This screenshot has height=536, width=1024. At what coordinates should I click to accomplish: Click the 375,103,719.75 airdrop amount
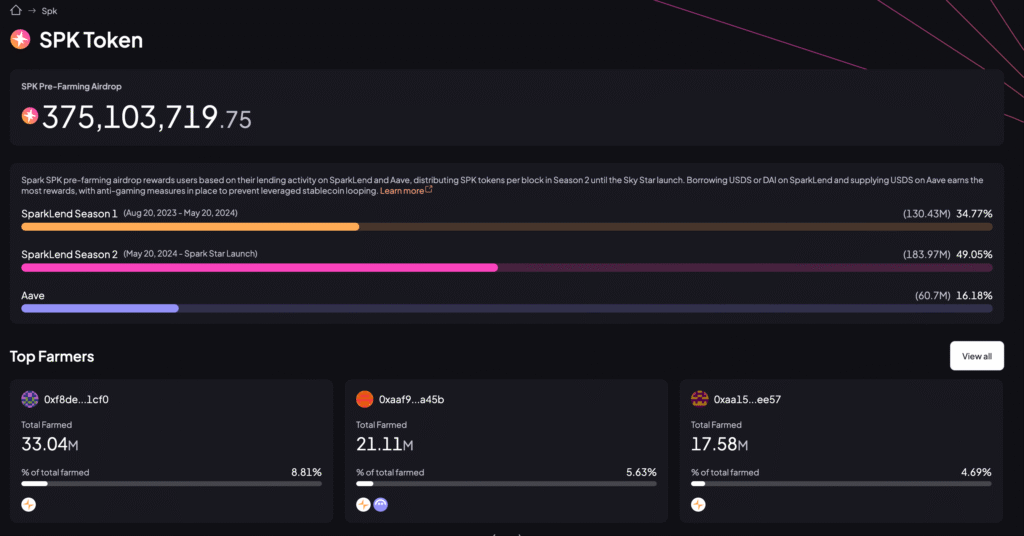click(146, 118)
